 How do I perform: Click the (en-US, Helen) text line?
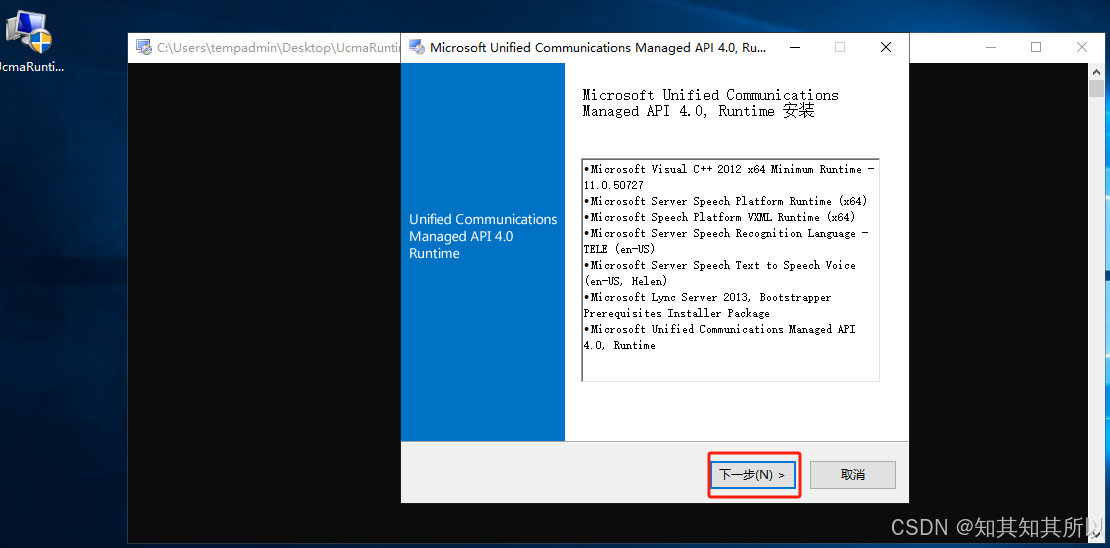(626, 281)
